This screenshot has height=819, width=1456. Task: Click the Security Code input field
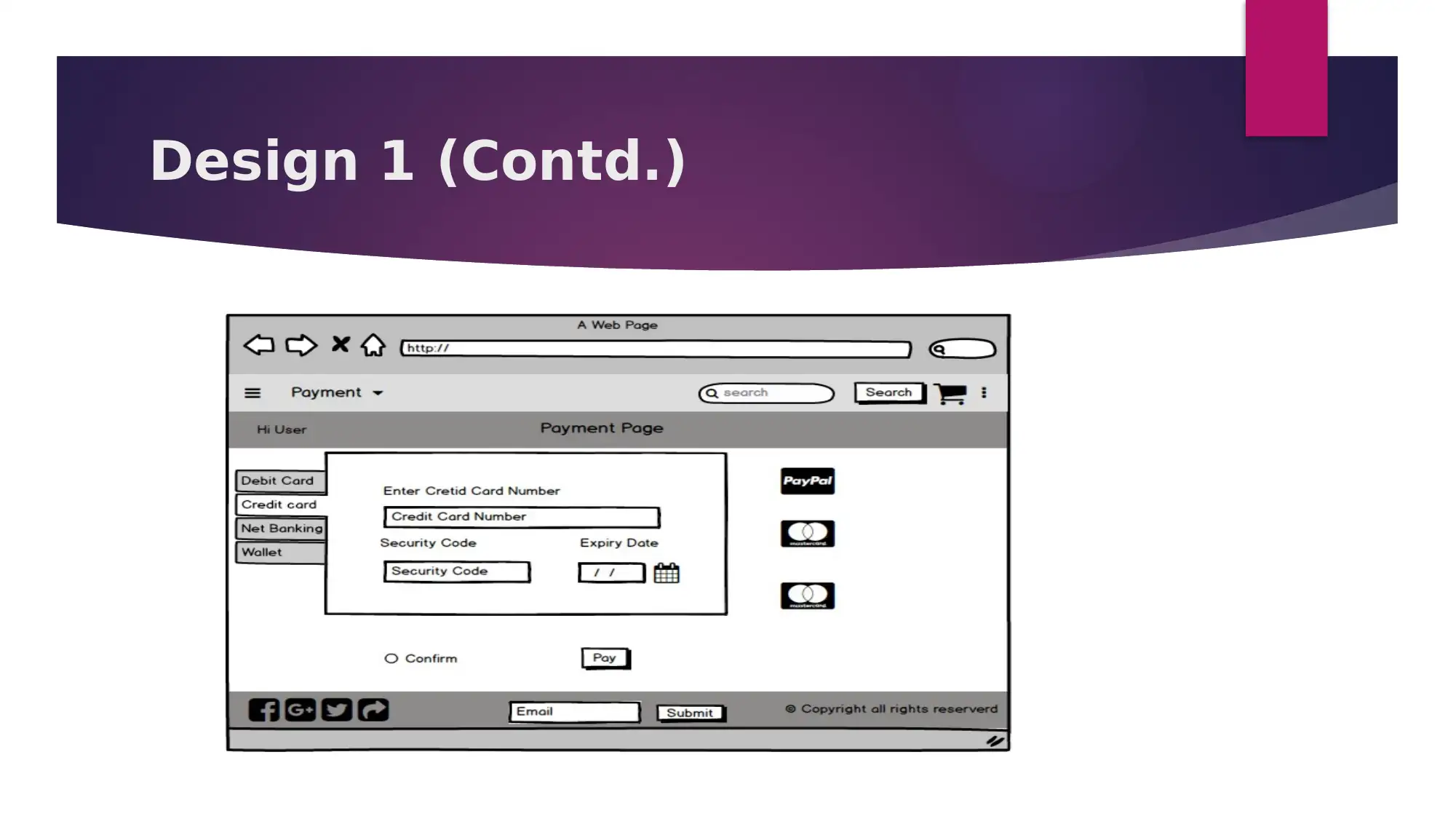tap(456, 570)
